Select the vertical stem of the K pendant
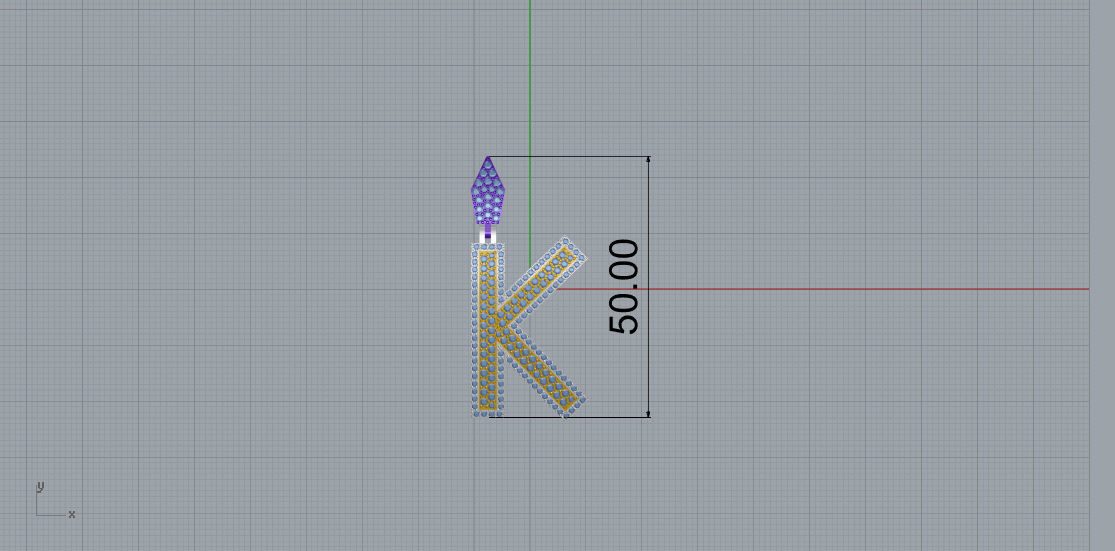 click(488, 329)
